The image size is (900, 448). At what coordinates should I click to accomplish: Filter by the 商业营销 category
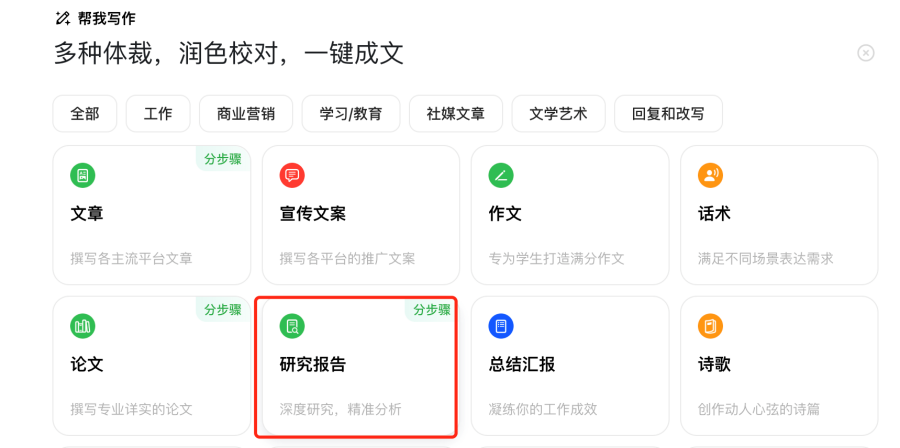(x=245, y=114)
